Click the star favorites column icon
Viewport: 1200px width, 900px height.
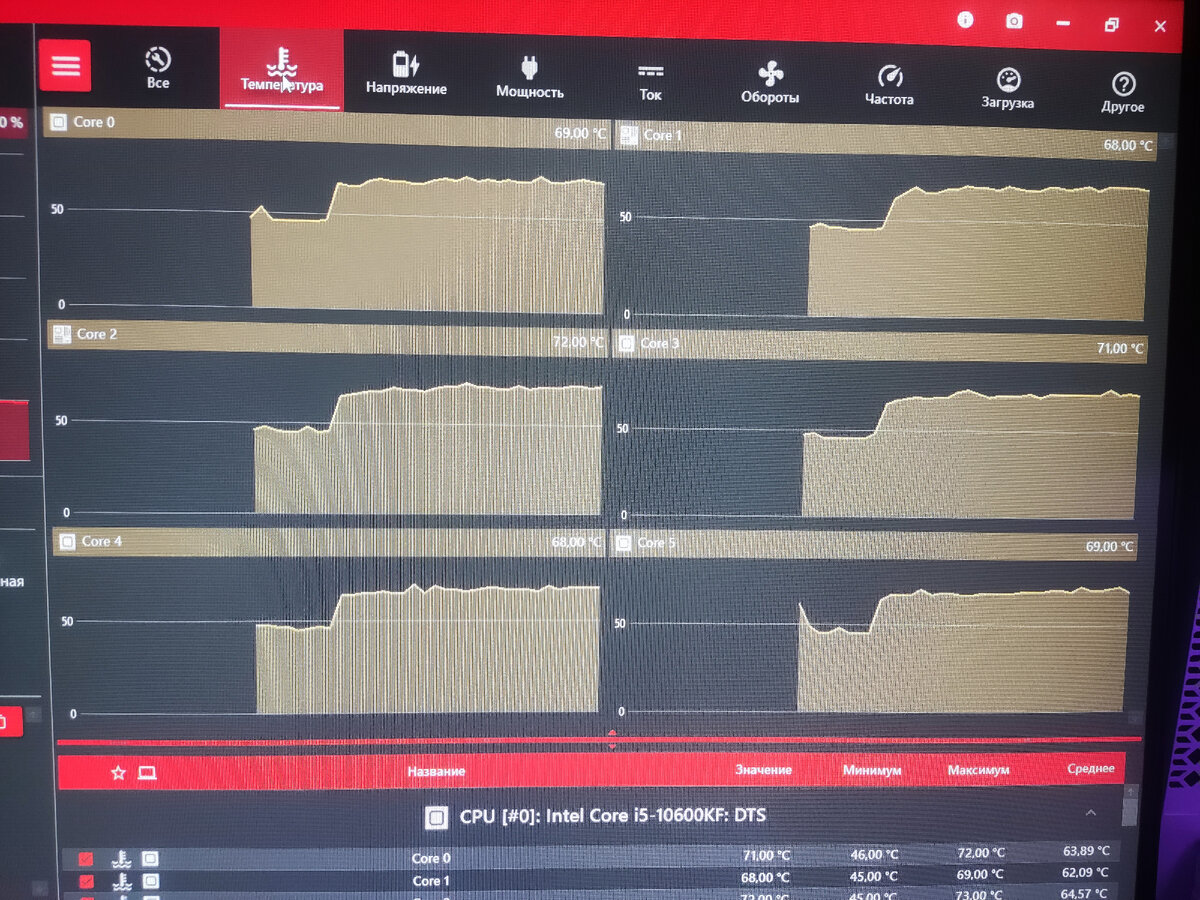coord(118,772)
